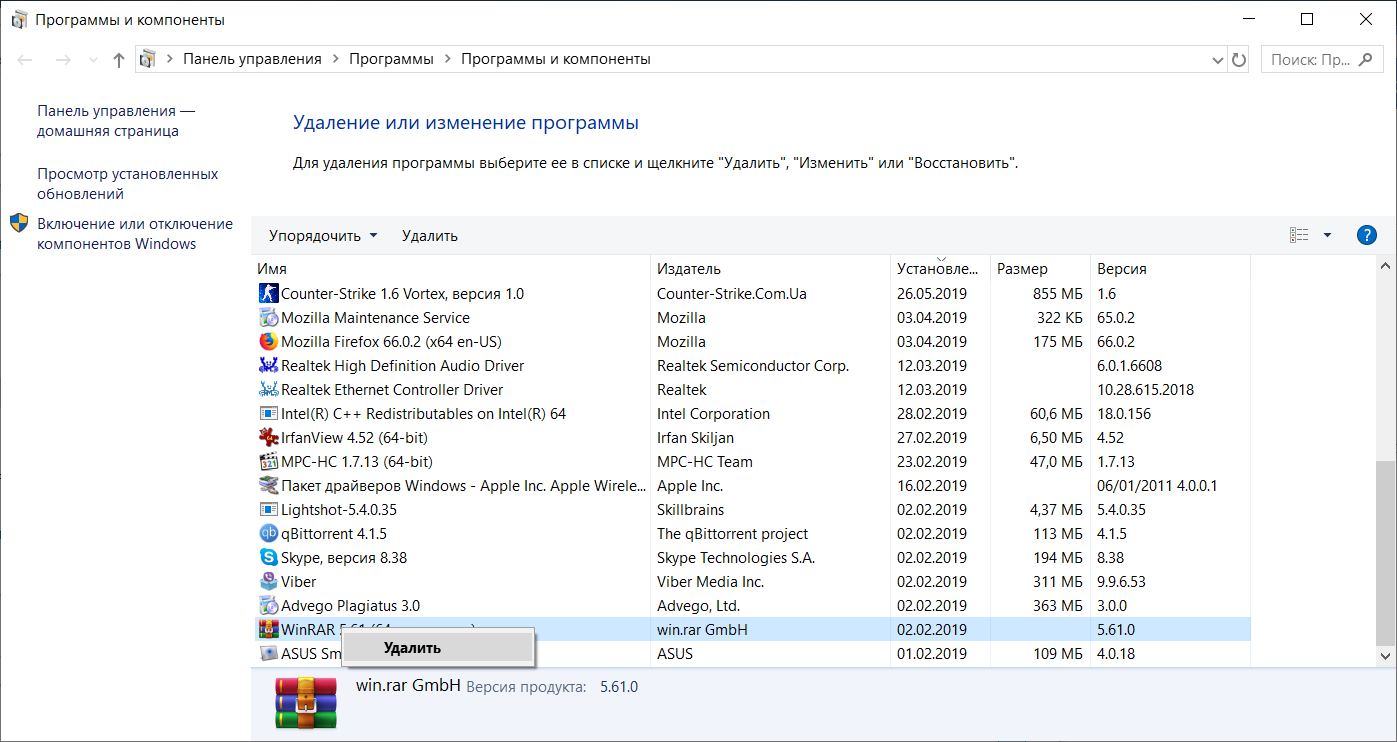1397x742 pixels.
Task: Click the 26.05.2019 install date
Action: tap(932, 294)
